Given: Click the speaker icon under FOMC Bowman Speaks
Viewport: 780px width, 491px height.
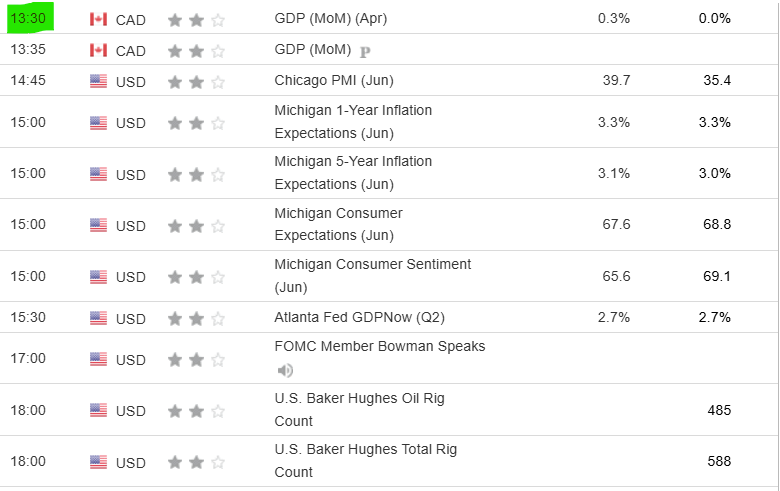Looking at the screenshot, I should click(285, 370).
